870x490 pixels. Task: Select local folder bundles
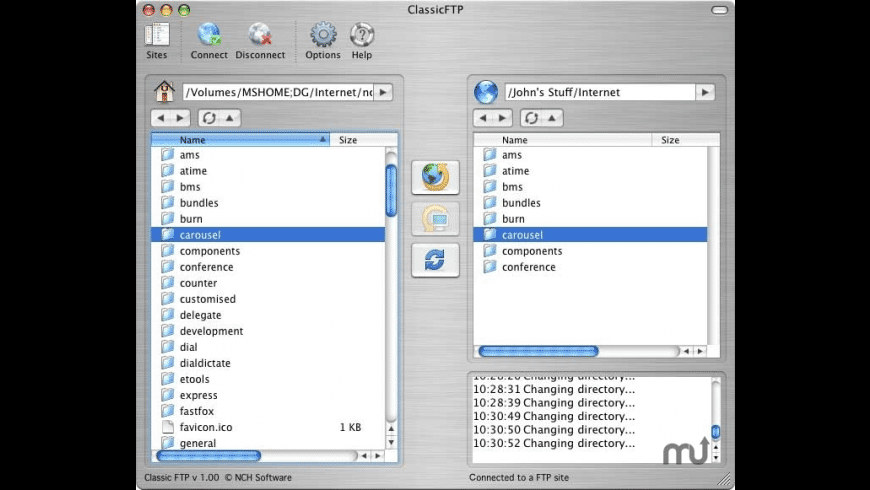[268, 203]
